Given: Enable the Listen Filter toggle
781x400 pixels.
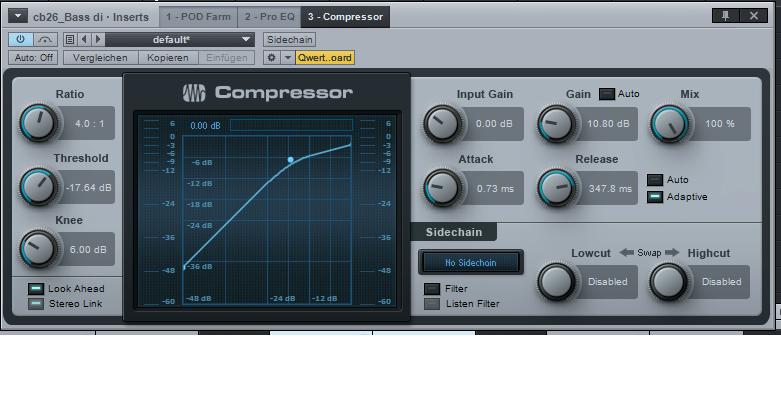Looking at the screenshot, I should pyautogui.click(x=432, y=304).
